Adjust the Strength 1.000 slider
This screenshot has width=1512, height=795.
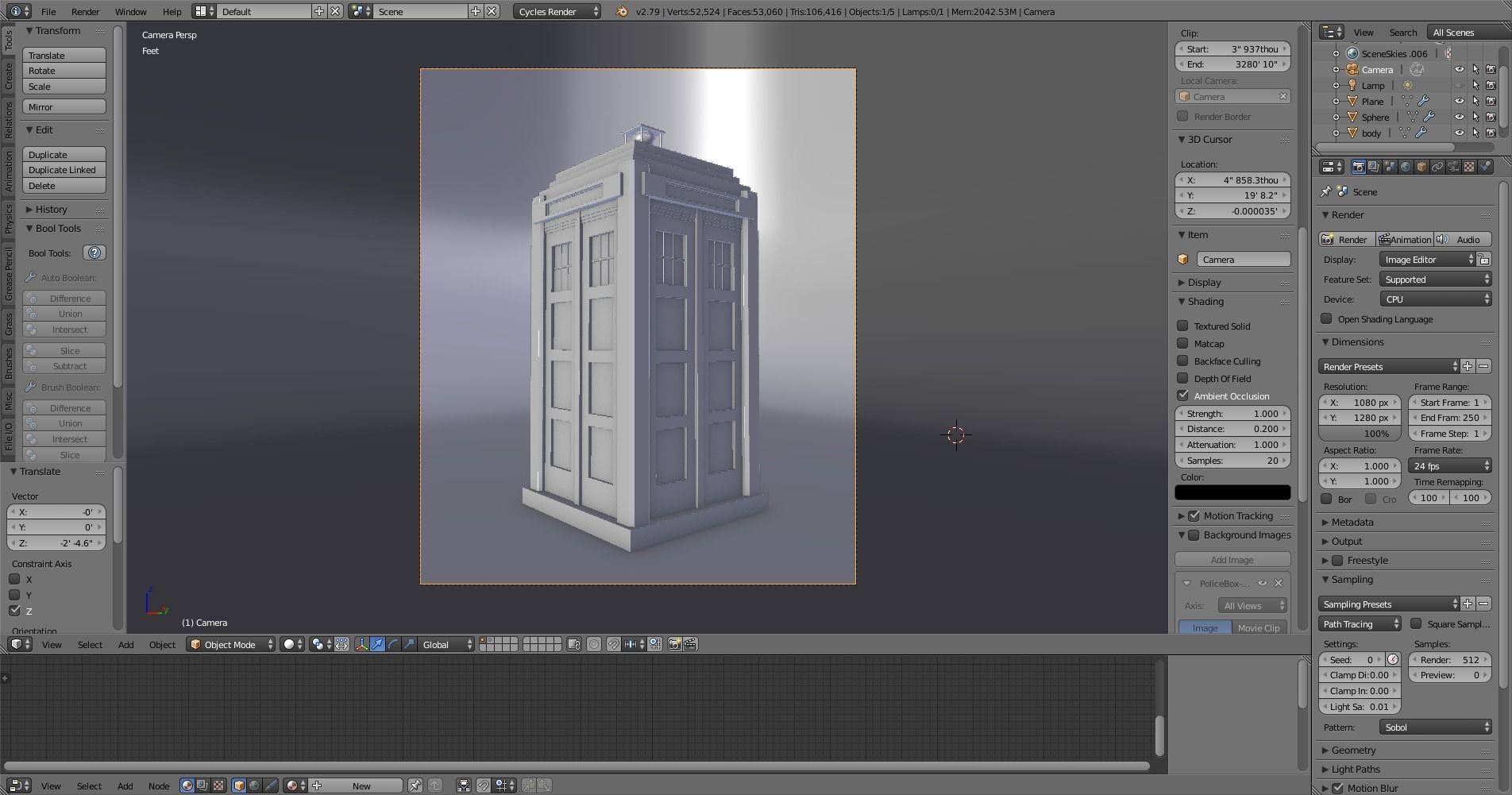click(x=1232, y=413)
